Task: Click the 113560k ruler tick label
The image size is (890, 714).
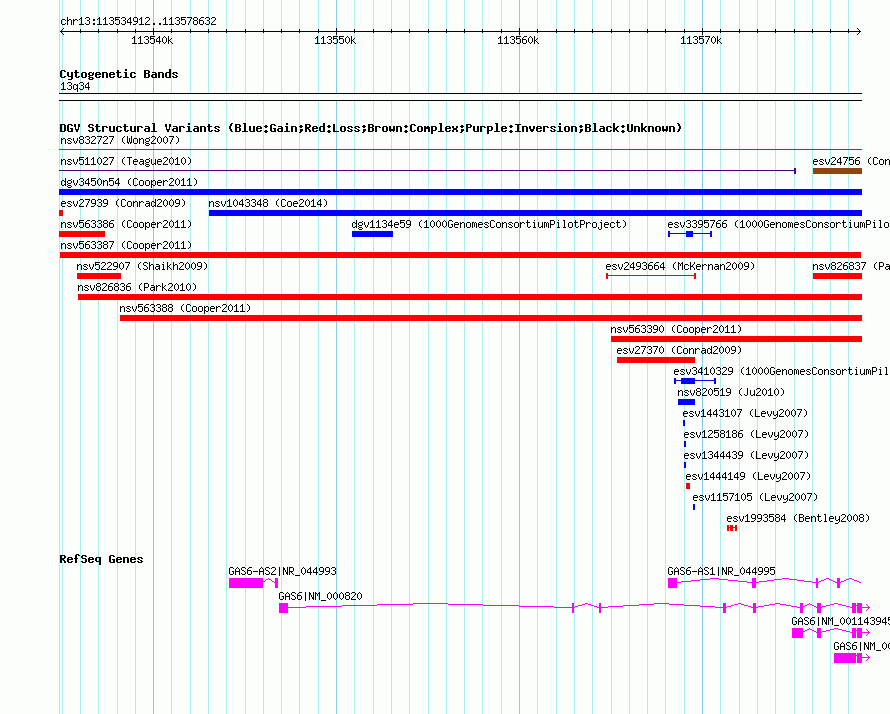Action: point(518,40)
